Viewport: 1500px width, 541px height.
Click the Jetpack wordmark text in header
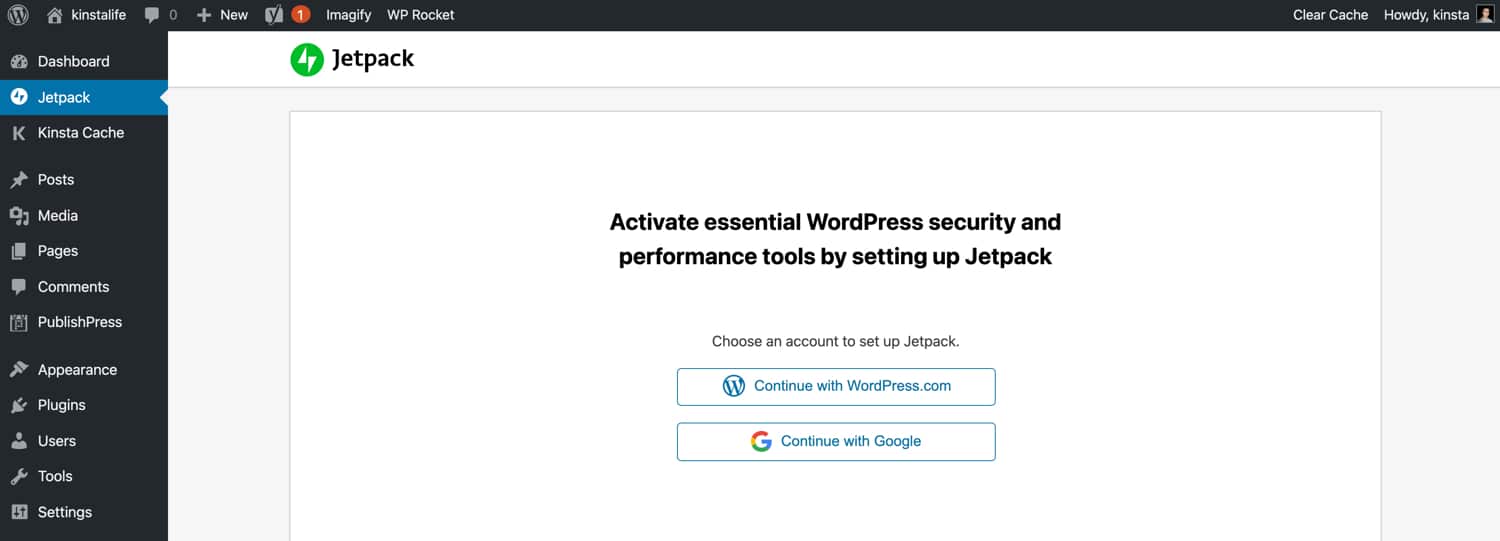pyautogui.click(x=373, y=60)
